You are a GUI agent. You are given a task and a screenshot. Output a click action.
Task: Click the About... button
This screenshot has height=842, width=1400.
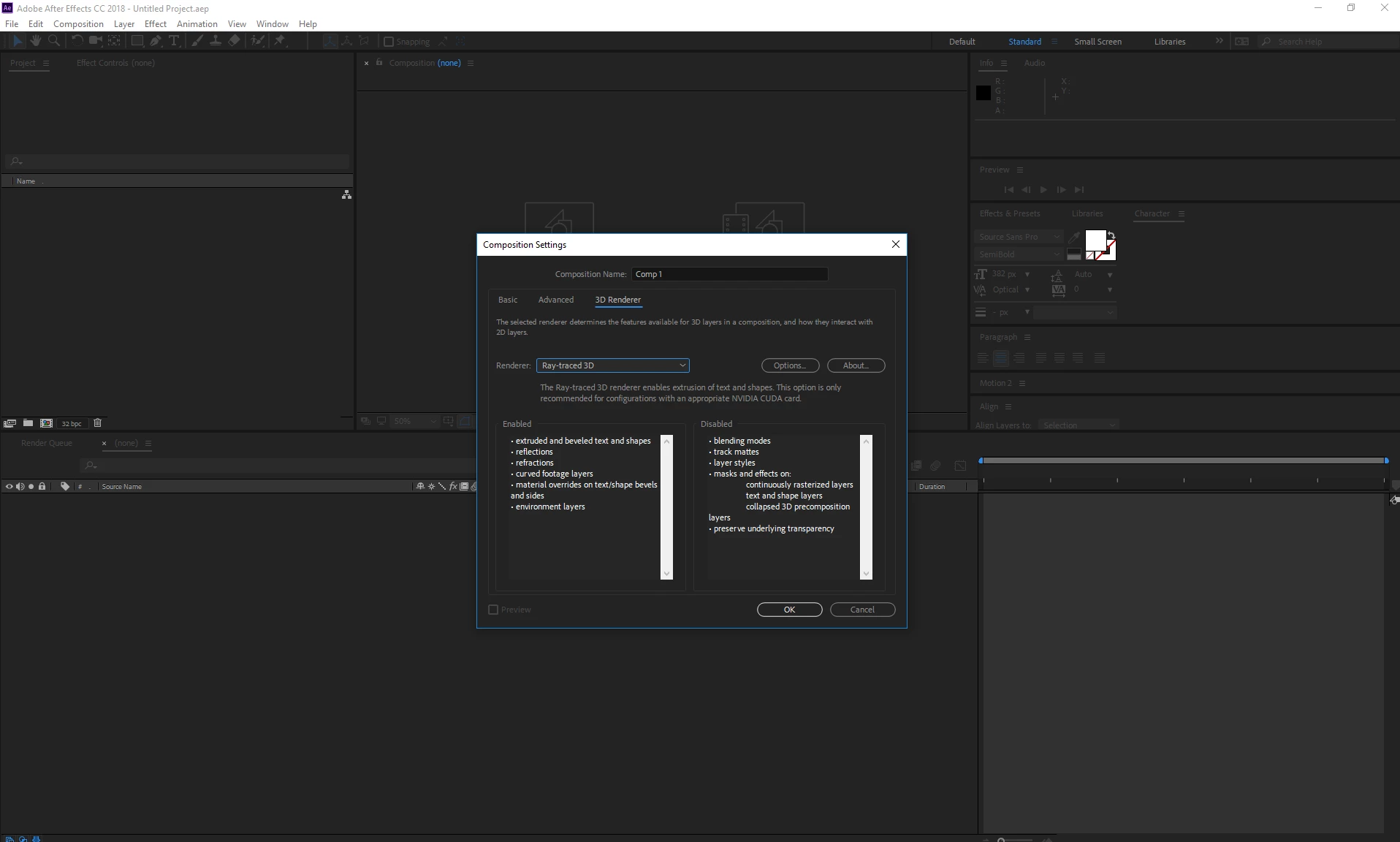(856, 365)
